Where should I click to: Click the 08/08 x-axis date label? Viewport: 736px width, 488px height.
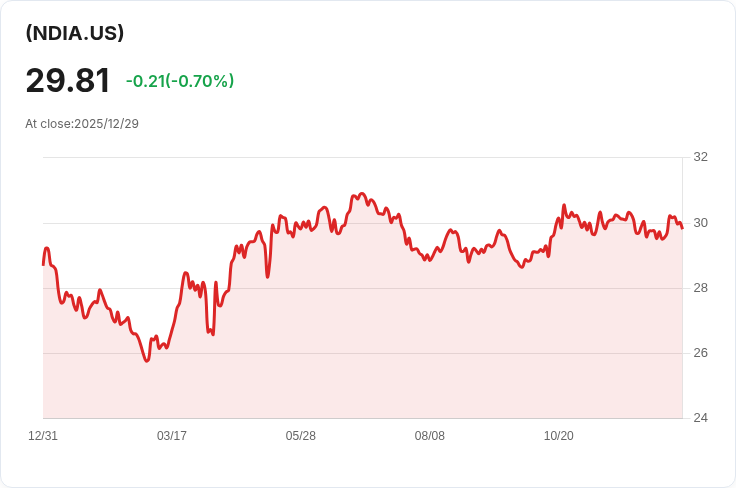click(x=430, y=436)
